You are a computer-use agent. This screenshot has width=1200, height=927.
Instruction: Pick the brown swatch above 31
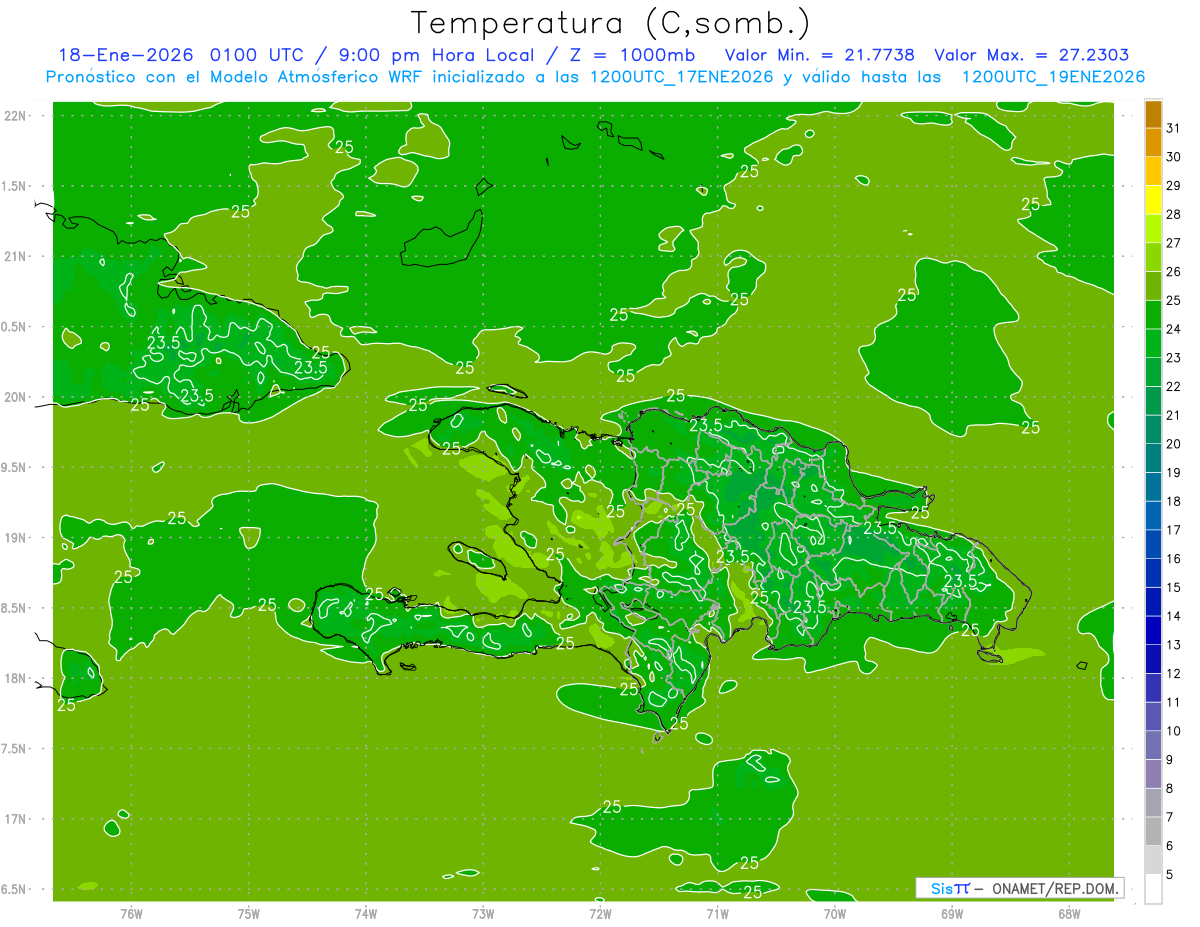[x=1153, y=114]
